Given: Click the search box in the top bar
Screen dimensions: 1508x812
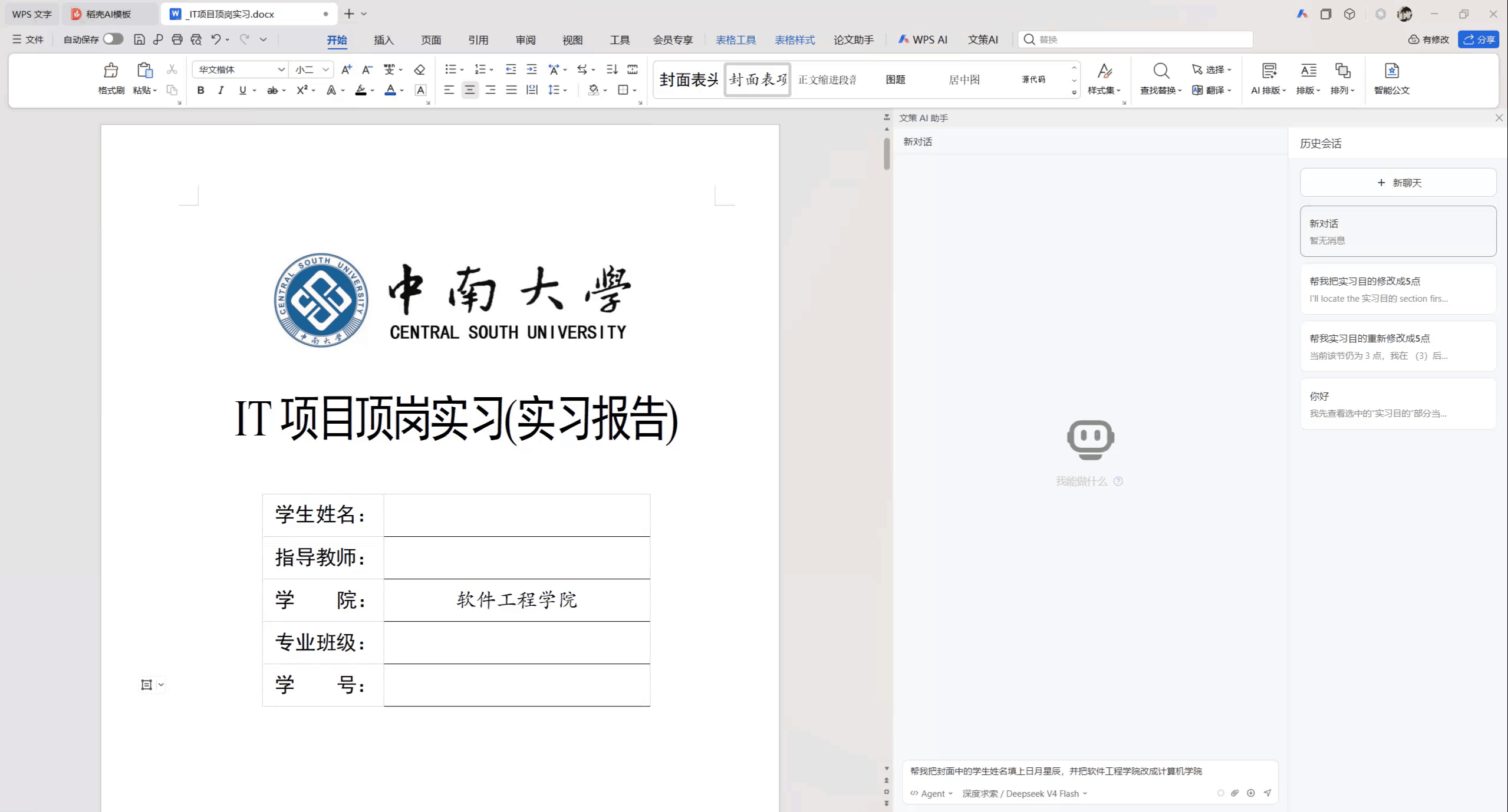Looking at the screenshot, I should (x=1135, y=39).
